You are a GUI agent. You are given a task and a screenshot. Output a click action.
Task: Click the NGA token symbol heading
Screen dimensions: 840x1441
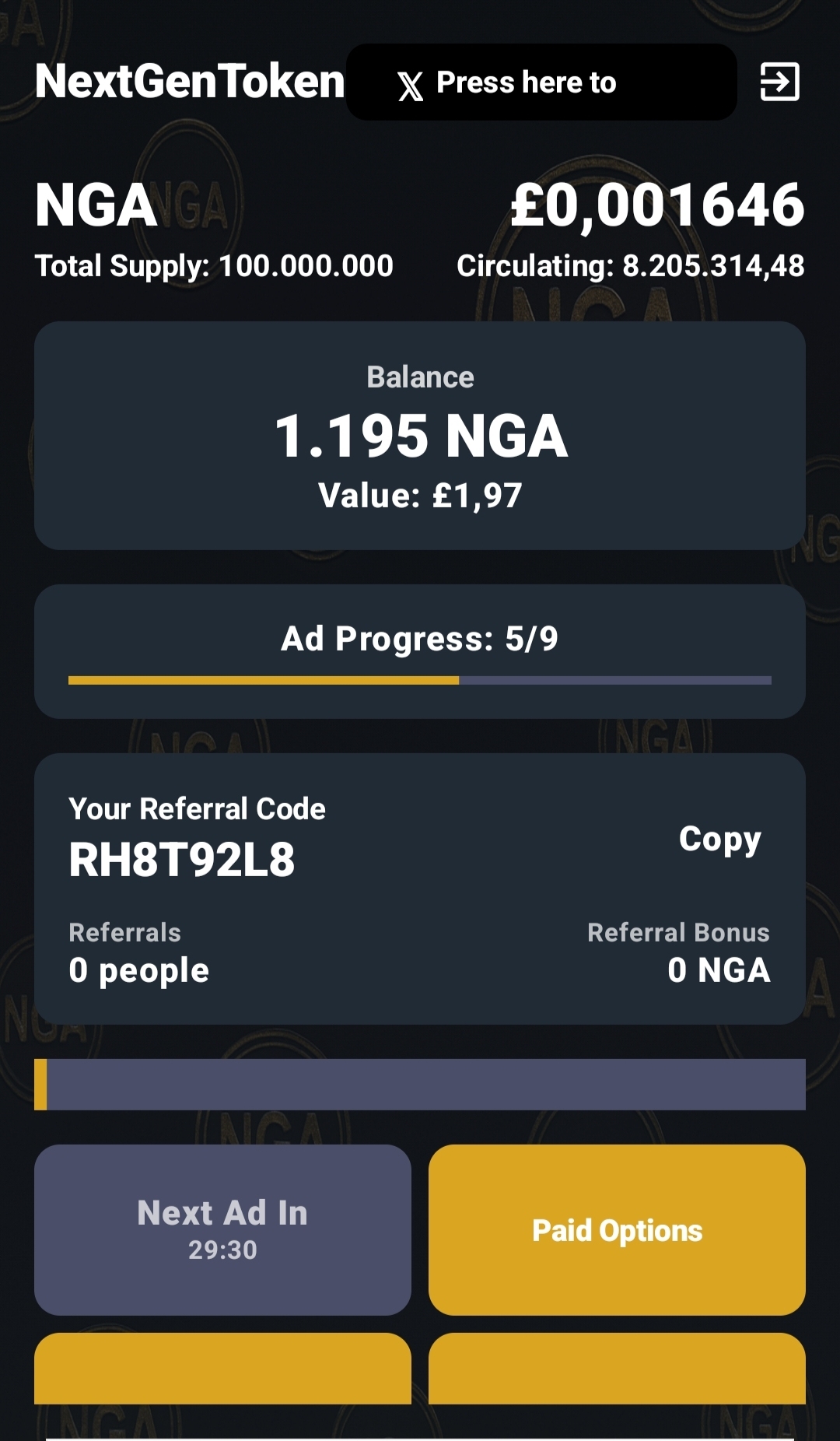96,205
